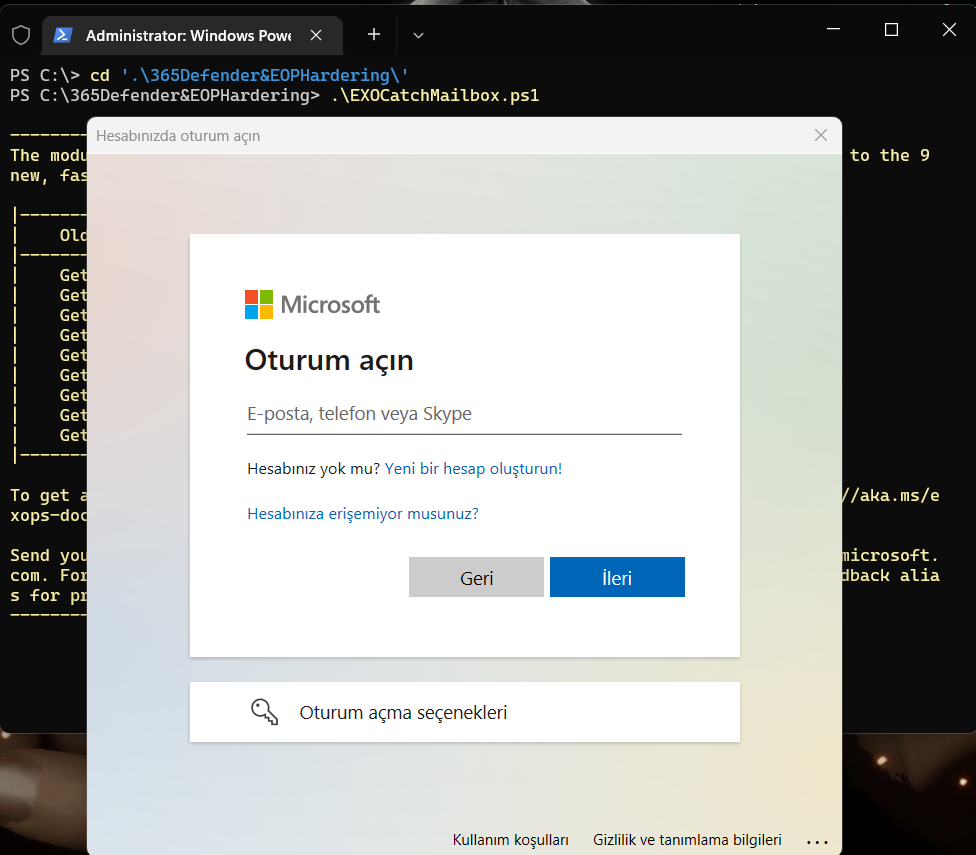Screen dimensions: 976x855
Task: Click the "cd '.\365Defender&EOPHardering\'" command line
Action: pos(249,75)
